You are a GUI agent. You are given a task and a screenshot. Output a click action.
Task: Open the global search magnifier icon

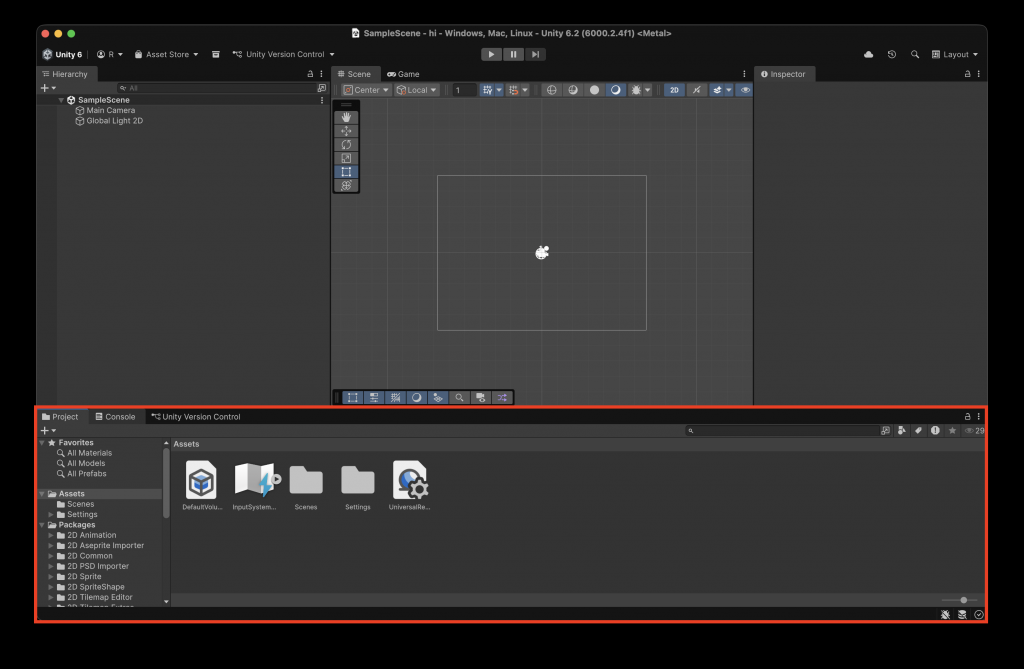915,54
